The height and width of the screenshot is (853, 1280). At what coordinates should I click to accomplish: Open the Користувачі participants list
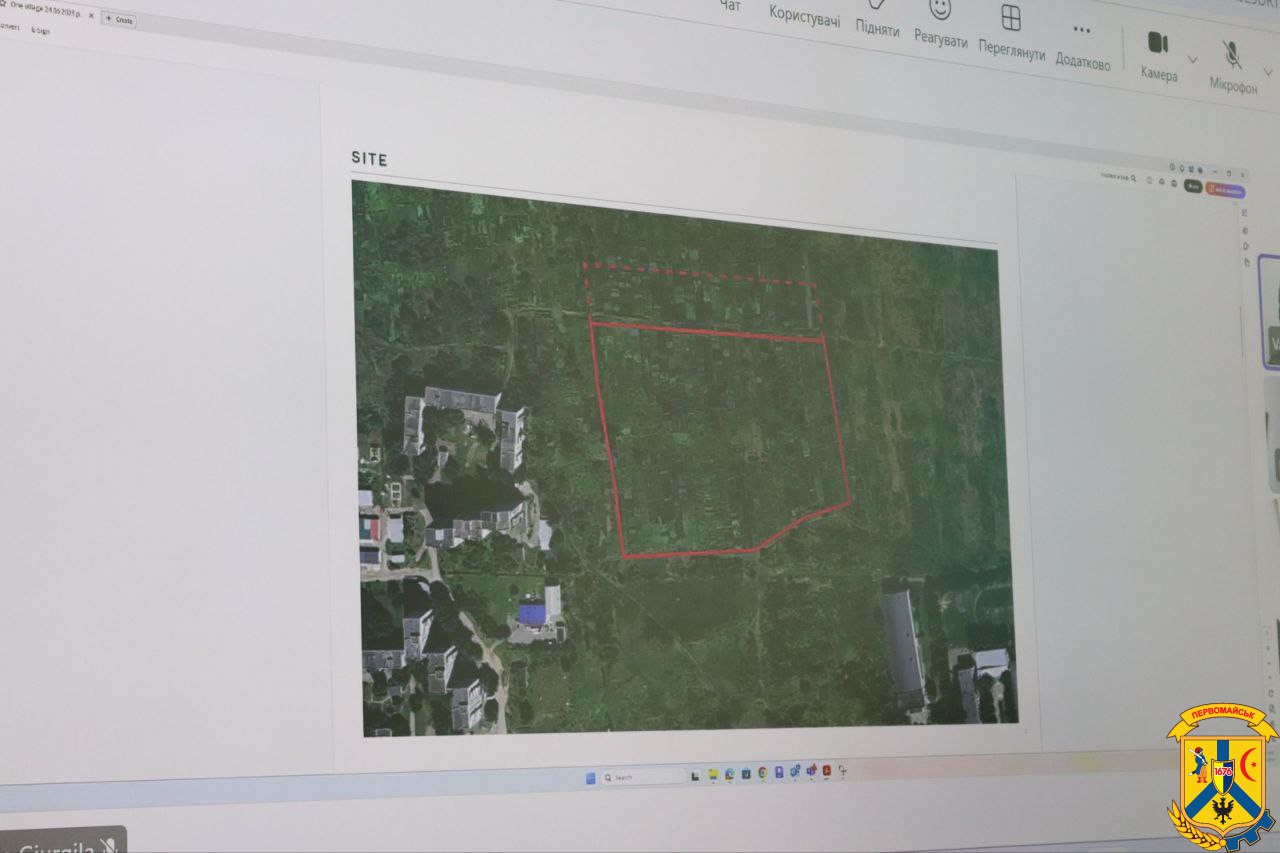(804, 15)
